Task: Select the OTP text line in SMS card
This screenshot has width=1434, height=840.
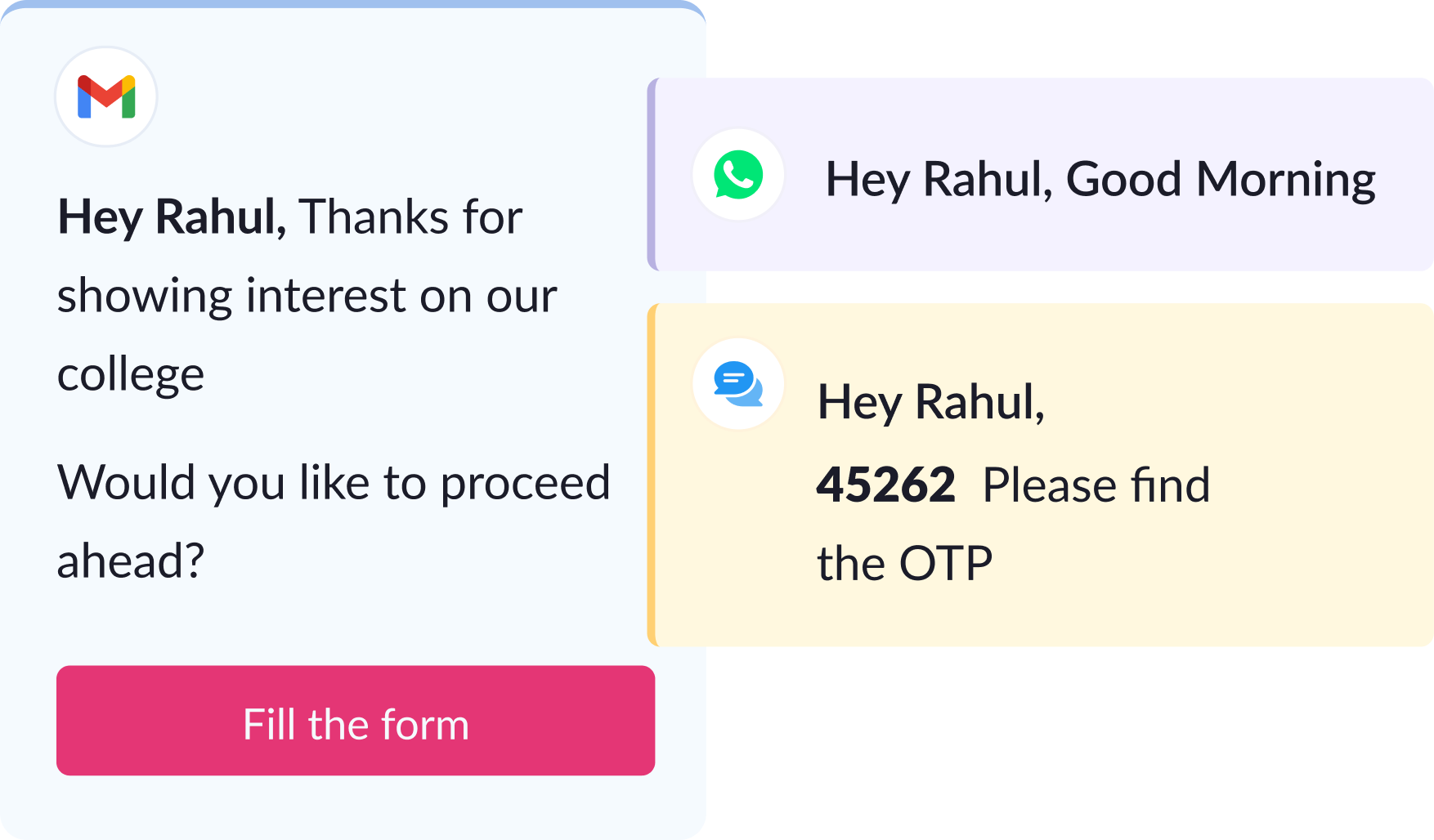Action: coord(905,564)
